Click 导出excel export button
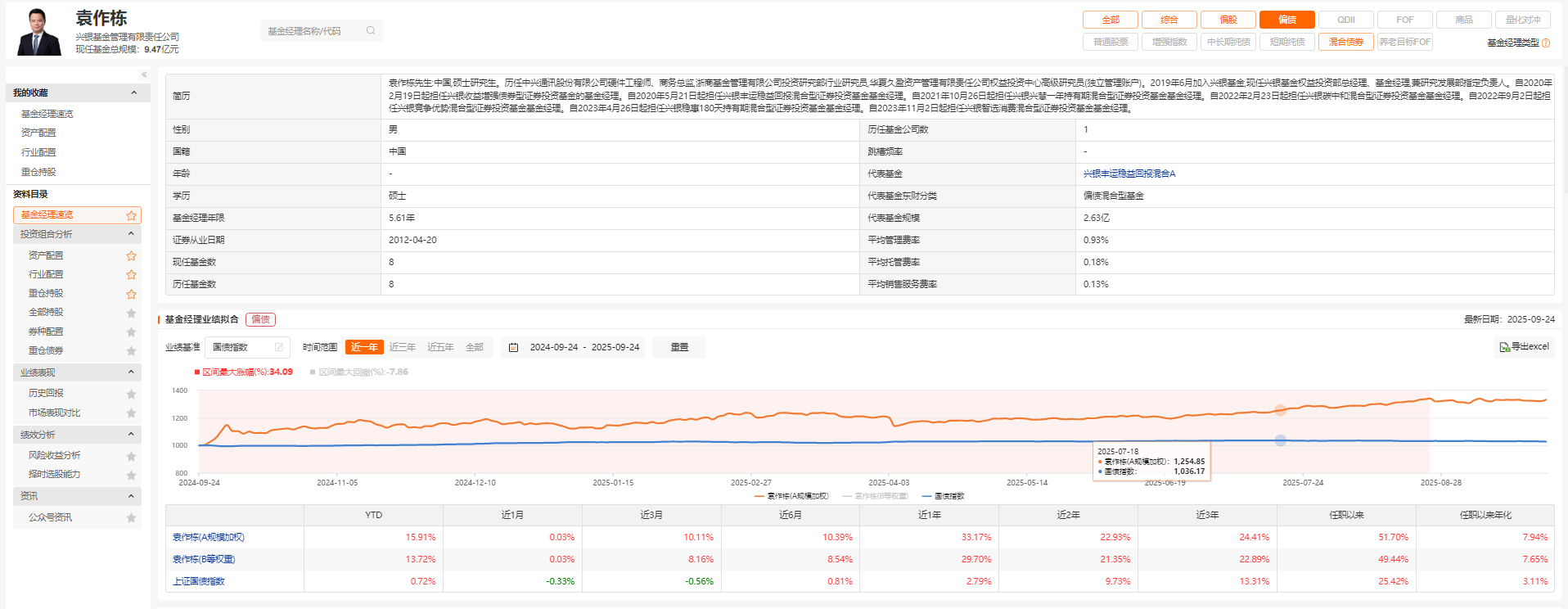Screen dimensions: 1568x609 point(1525,347)
